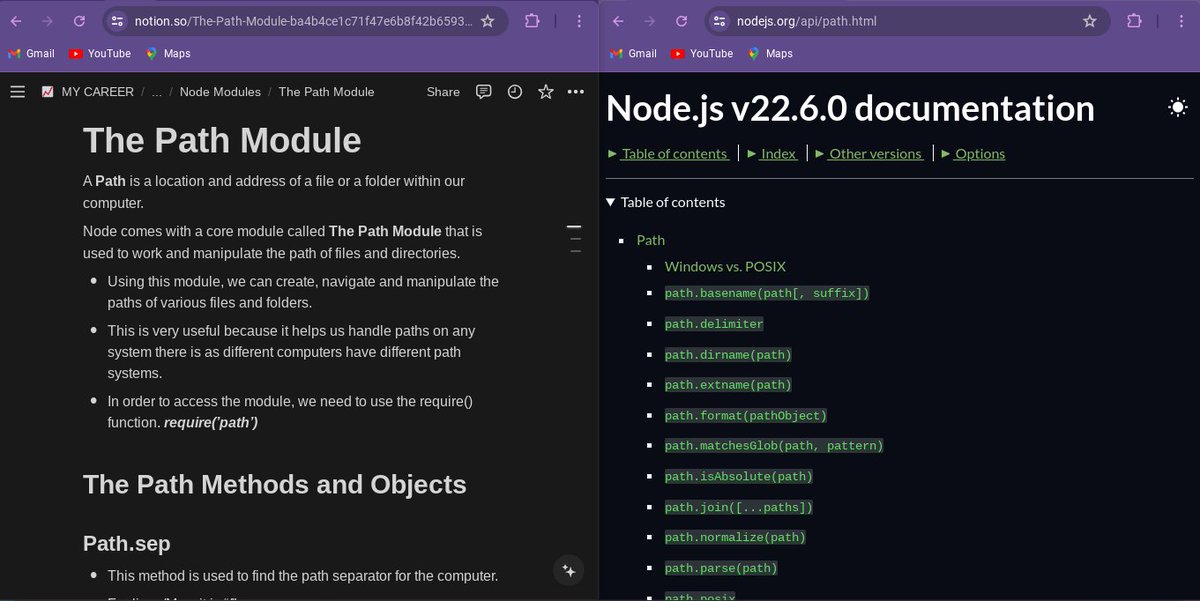
Task: Open path.matchesGlob(path, pattern) link
Action: tap(774, 445)
